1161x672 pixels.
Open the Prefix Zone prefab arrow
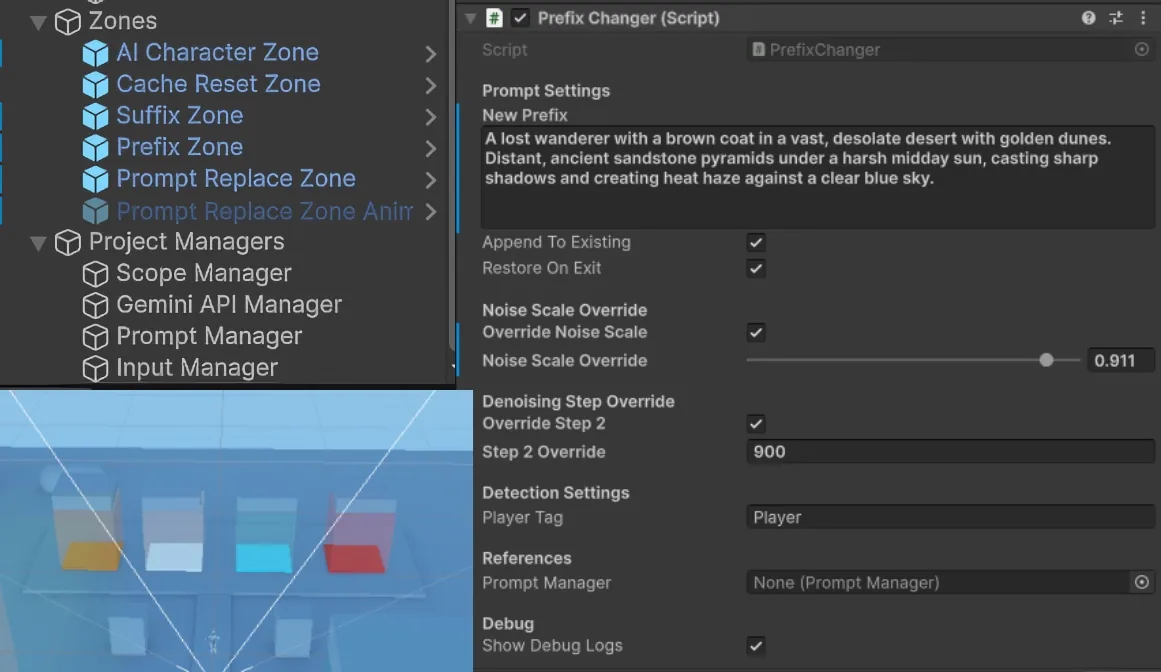click(431, 148)
